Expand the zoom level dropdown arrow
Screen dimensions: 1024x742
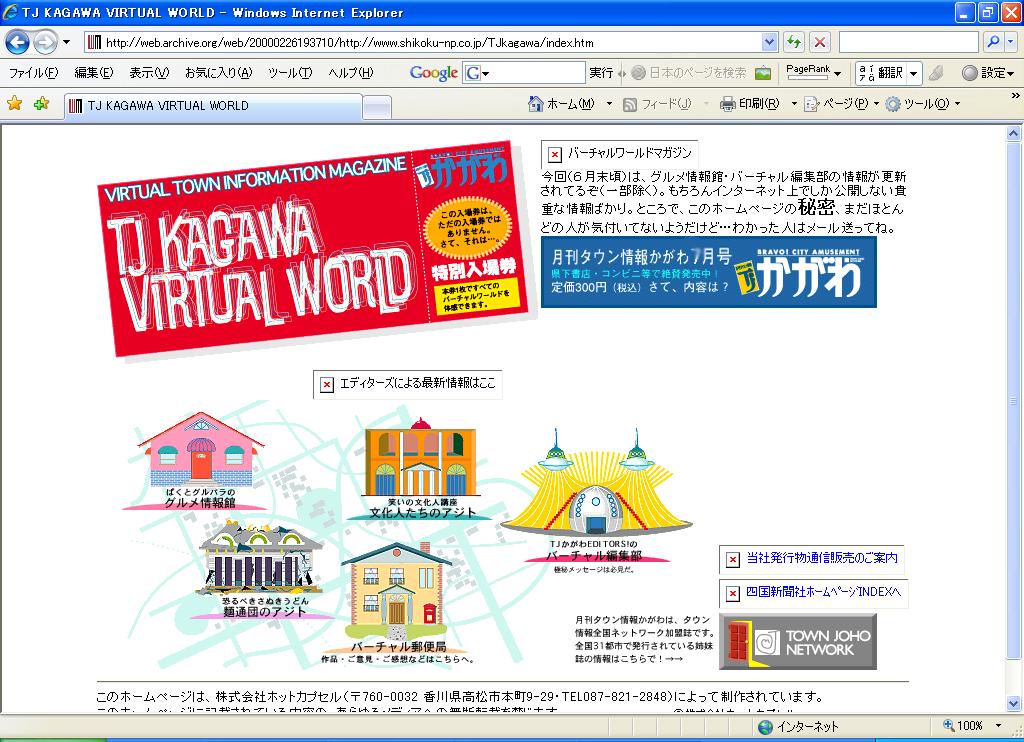click(998, 726)
